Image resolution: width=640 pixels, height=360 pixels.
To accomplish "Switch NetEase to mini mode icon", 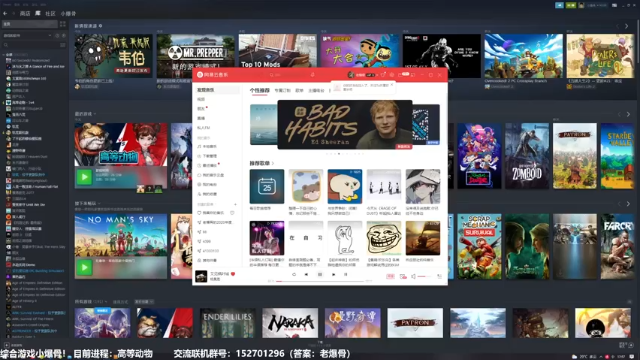I will [413, 75].
